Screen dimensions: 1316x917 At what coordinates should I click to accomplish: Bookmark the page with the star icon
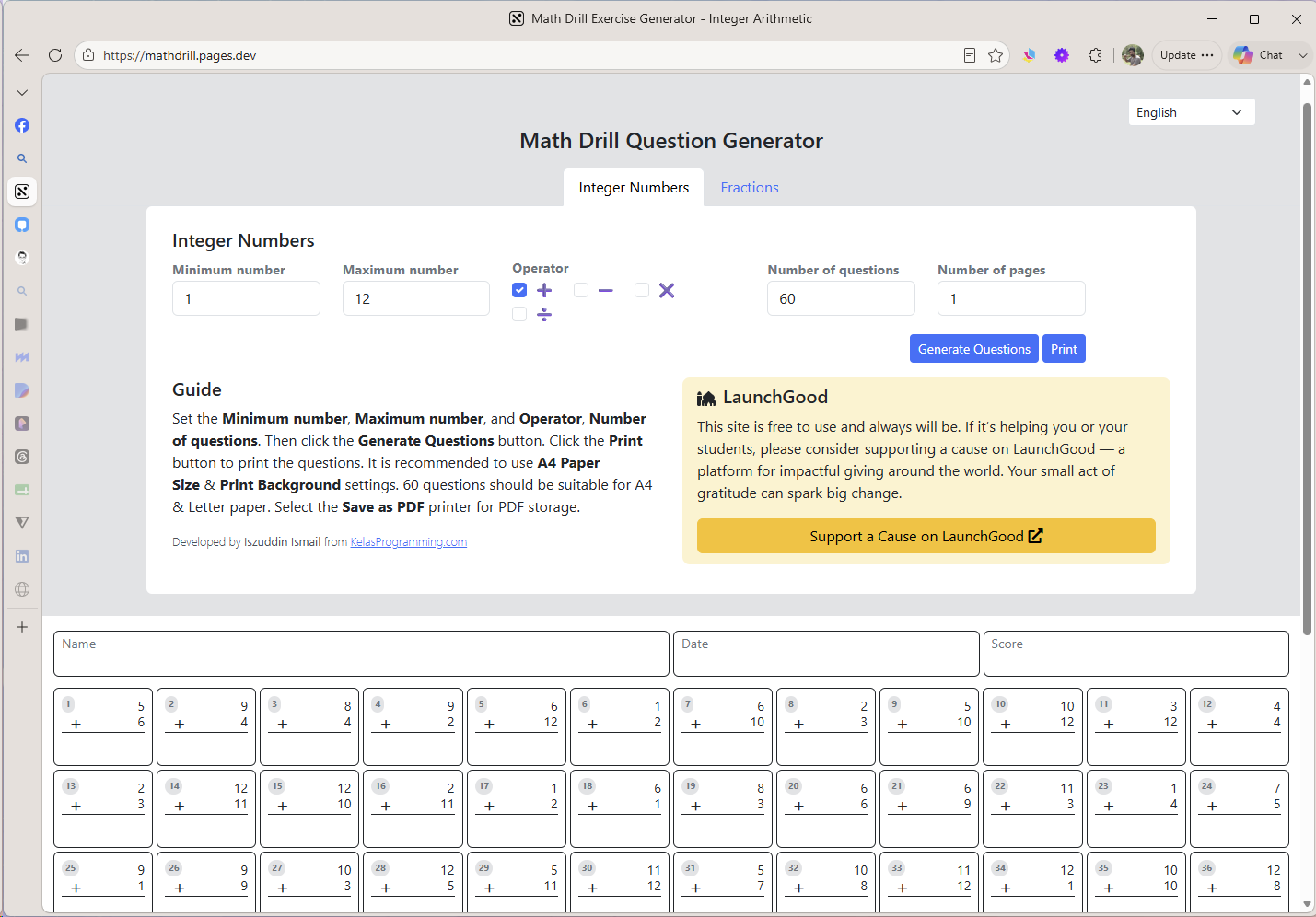tap(996, 55)
